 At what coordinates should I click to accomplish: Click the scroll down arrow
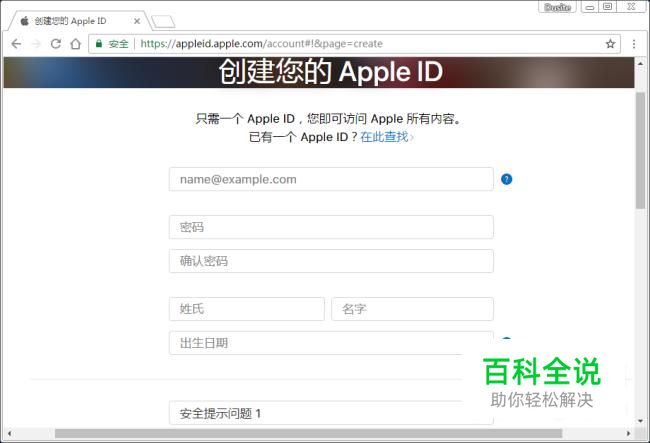tap(640, 421)
